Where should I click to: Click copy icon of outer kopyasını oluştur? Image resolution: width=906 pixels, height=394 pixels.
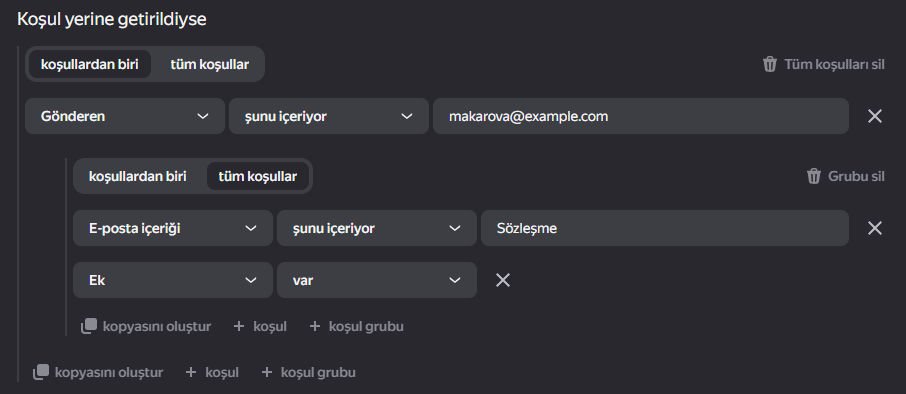(x=40, y=373)
